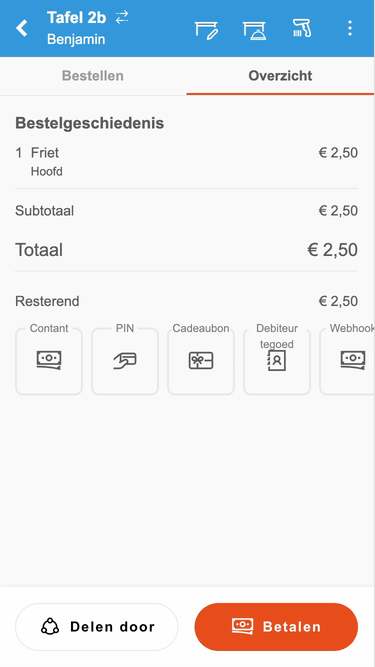Choose PIN payment method
Screen dimensions: 375x667
point(125,361)
